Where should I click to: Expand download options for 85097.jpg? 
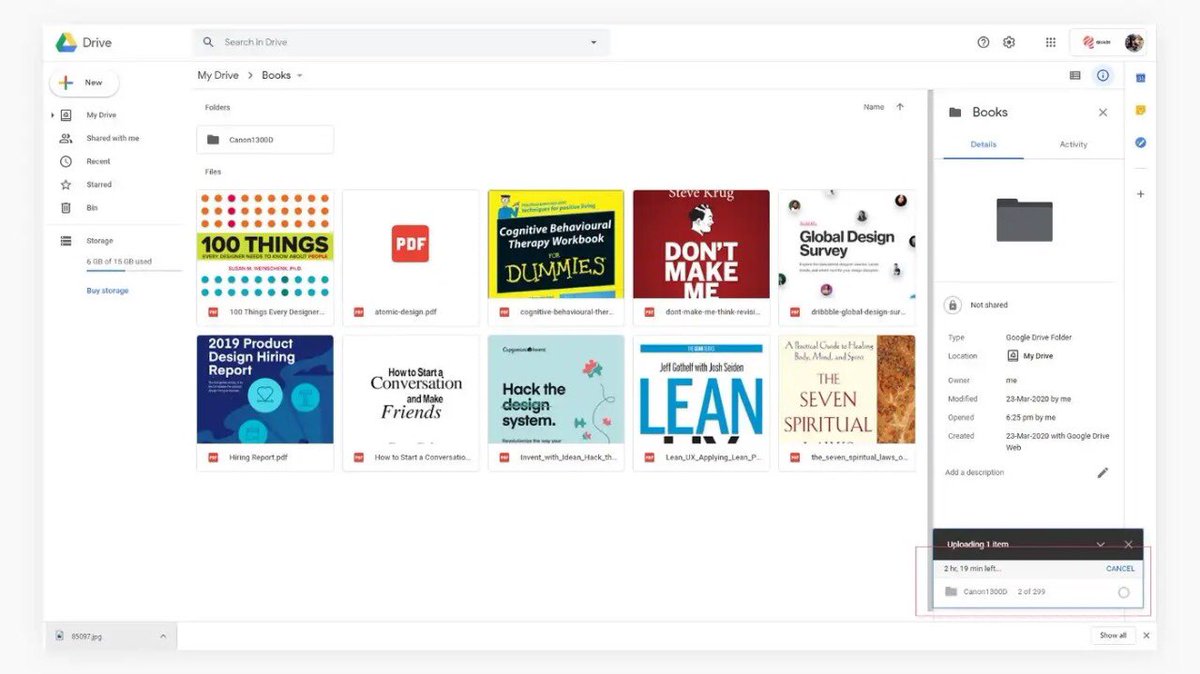click(163, 636)
